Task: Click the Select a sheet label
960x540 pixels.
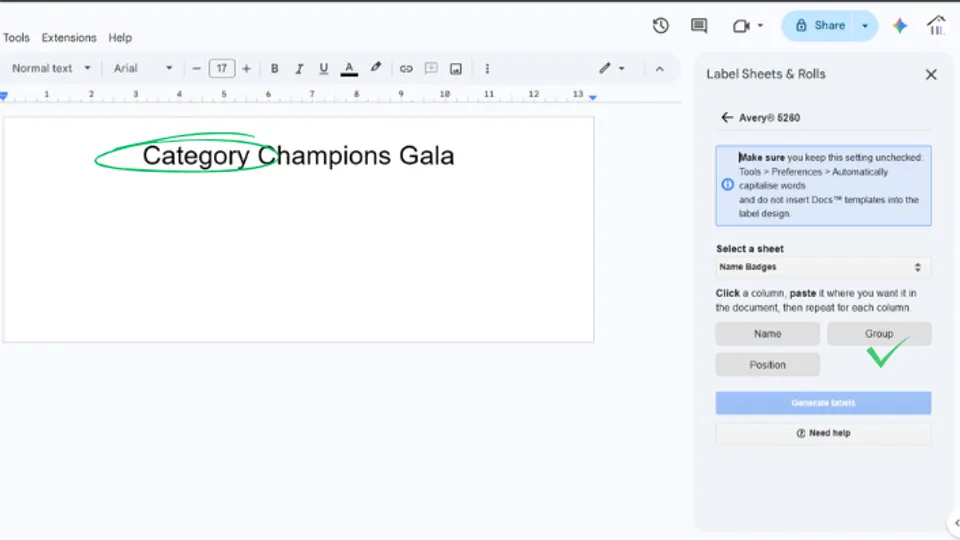Action: pyautogui.click(x=749, y=249)
